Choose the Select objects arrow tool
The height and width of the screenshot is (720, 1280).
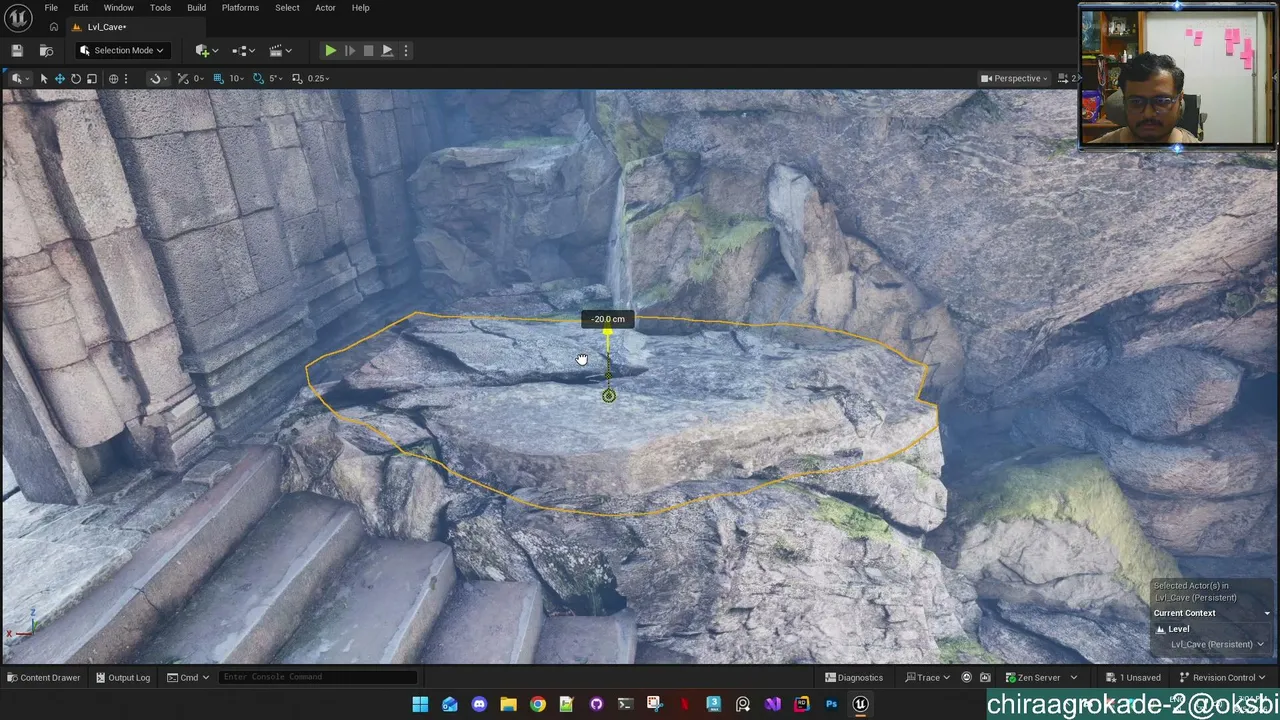pos(43,78)
